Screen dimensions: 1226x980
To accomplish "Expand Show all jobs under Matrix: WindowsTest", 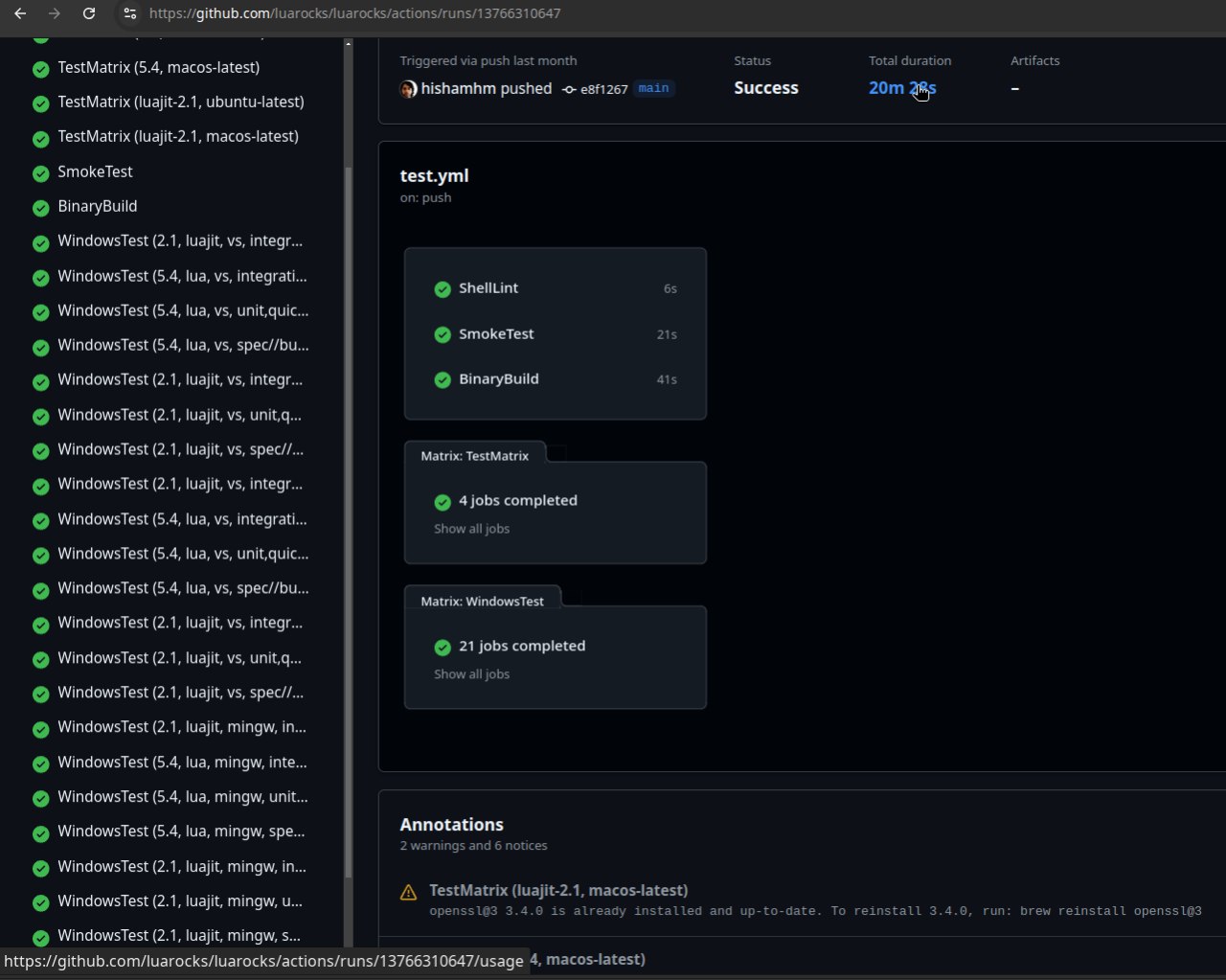I will click(471, 674).
